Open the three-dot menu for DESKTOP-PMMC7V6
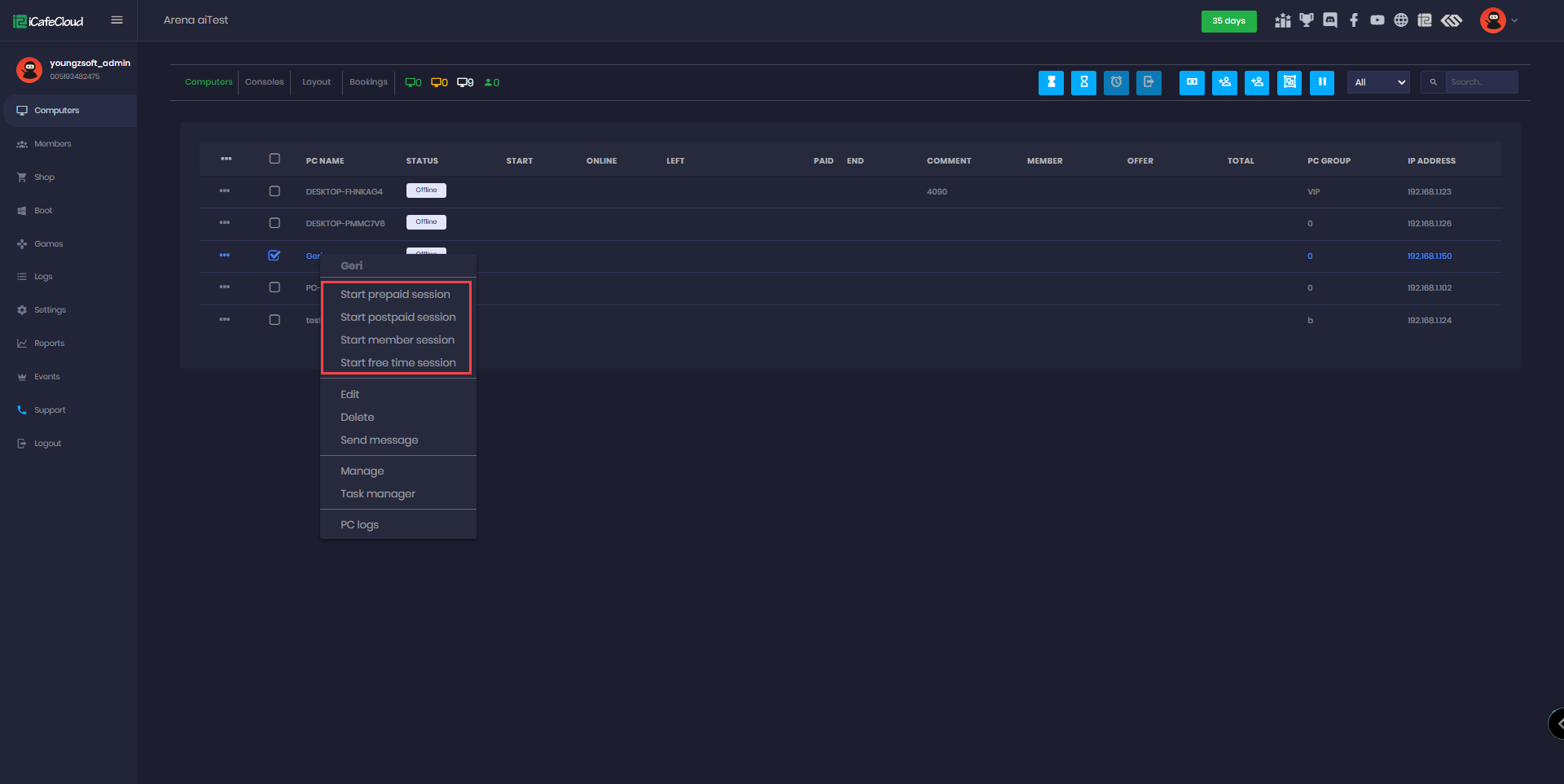The width and height of the screenshot is (1564, 784). (x=225, y=223)
